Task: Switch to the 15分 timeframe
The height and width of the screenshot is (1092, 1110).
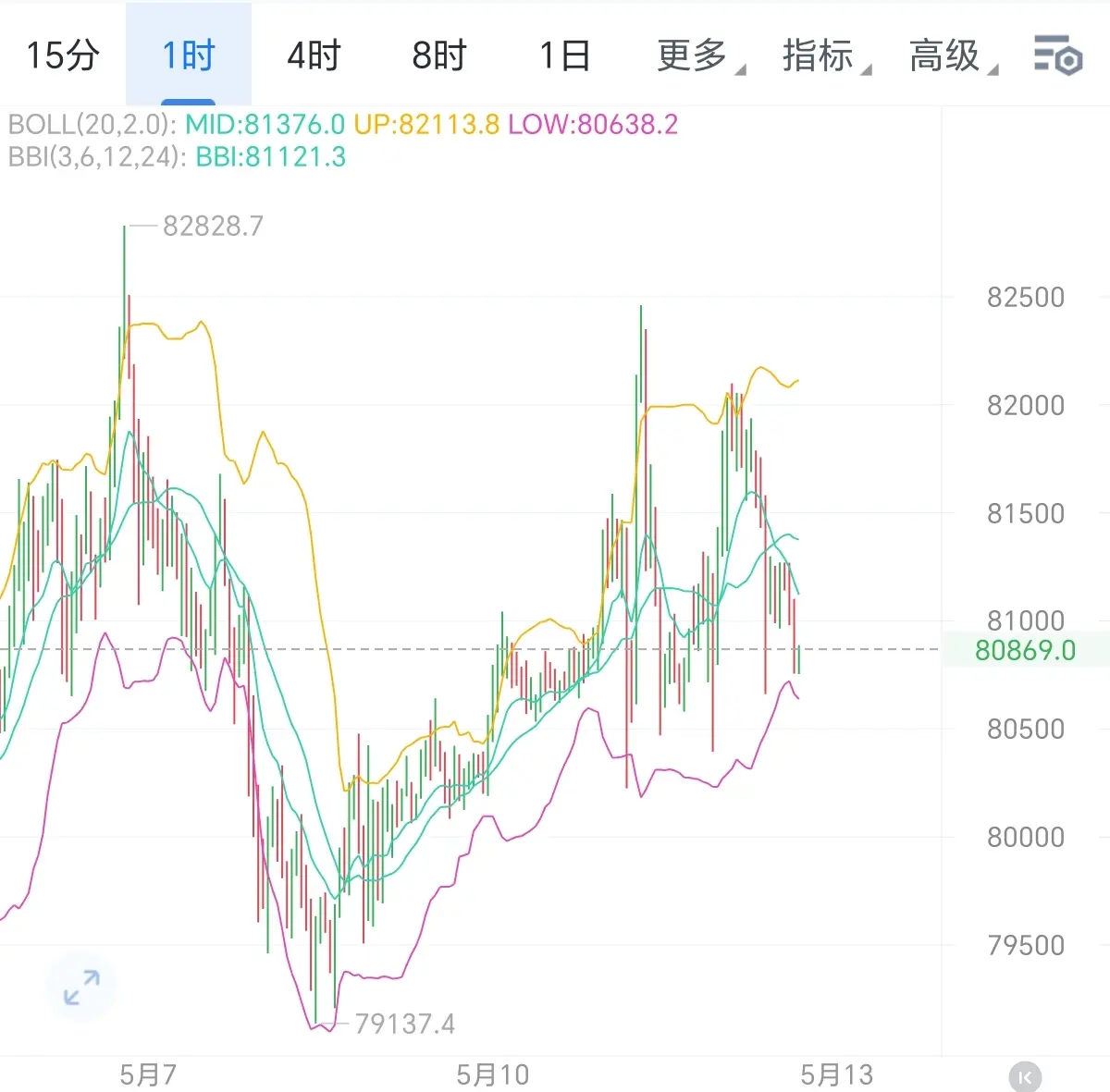Action: click(62, 55)
